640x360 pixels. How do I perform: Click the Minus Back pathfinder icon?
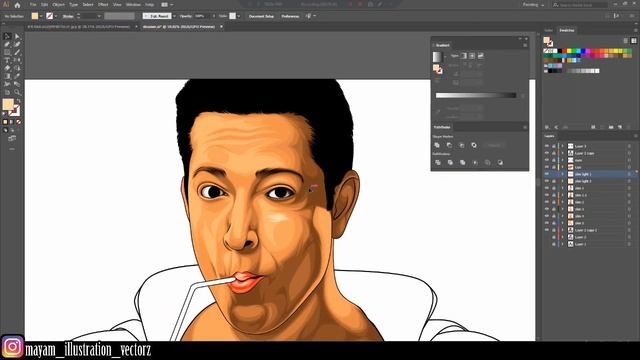(x=500, y=162)
